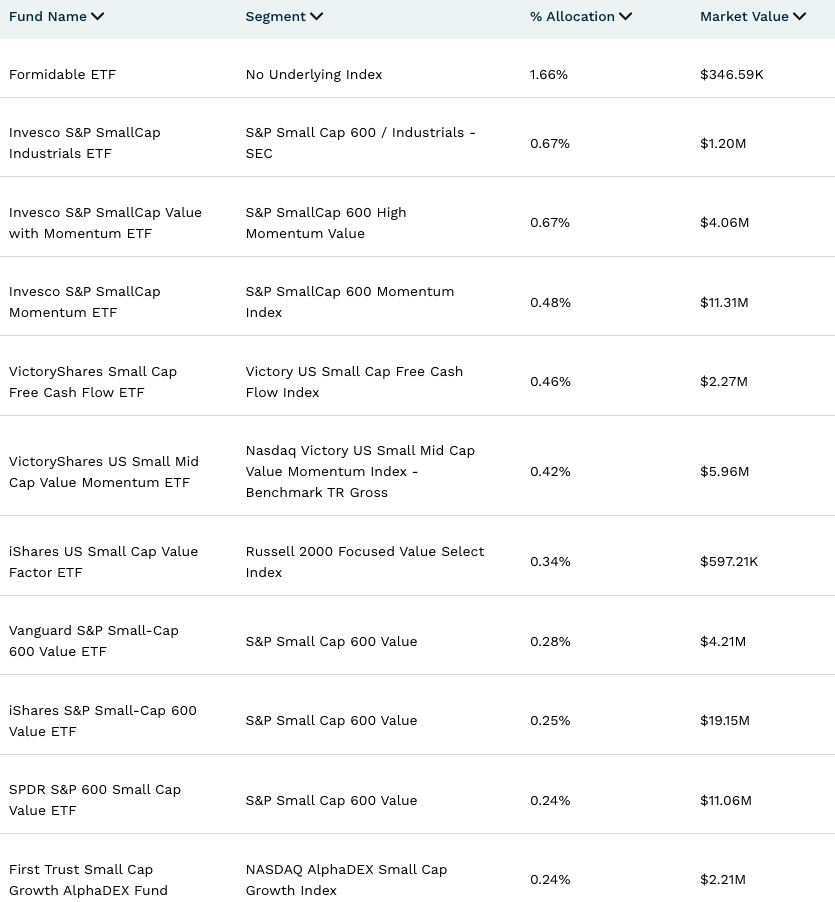Select Invesco S&P SmallCap Value with Momentum ETF
The height and width of the screenshot is (902, 835).
tap(105, 223)
